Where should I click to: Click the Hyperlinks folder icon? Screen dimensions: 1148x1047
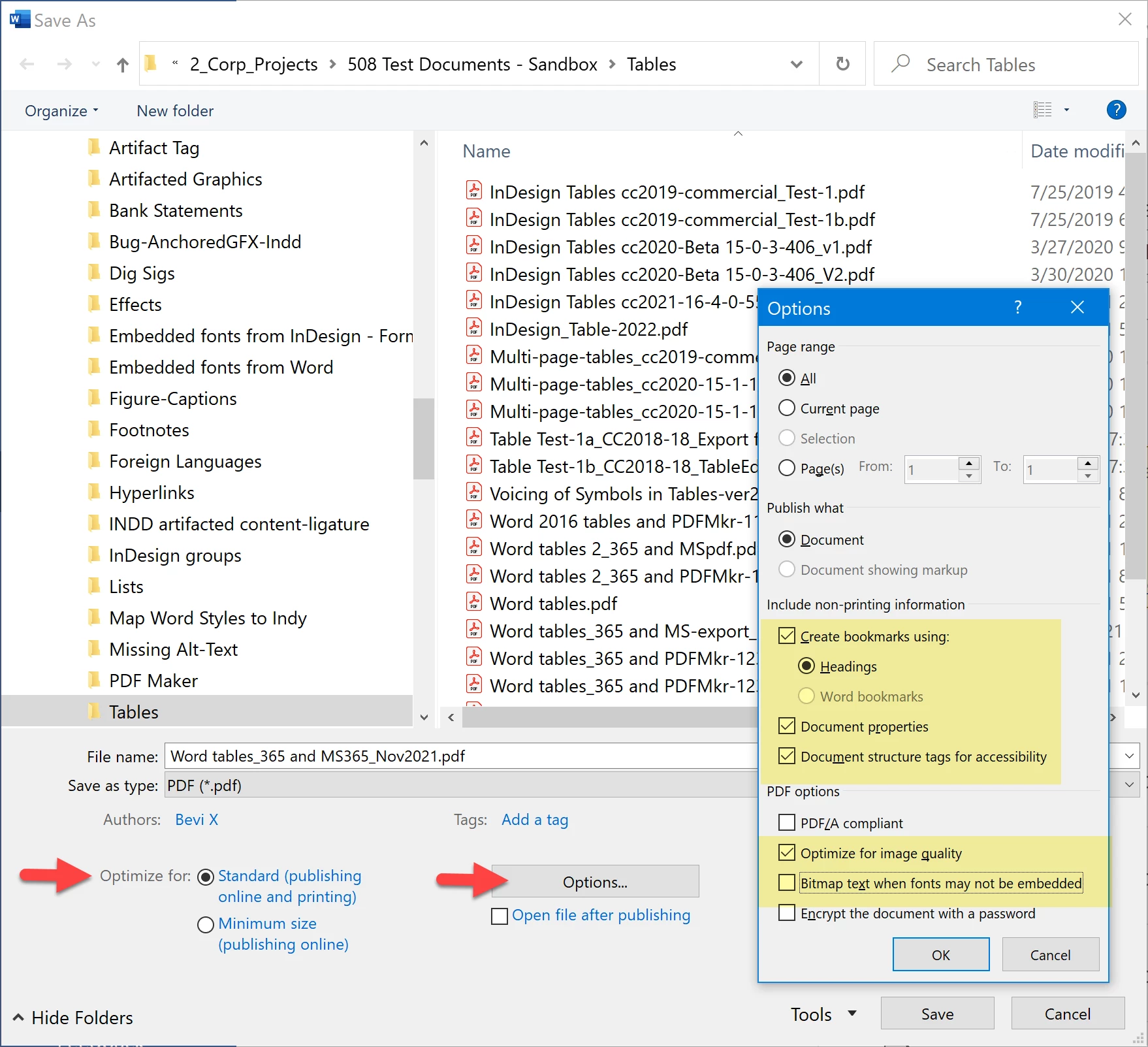click(x=95, y=491)
